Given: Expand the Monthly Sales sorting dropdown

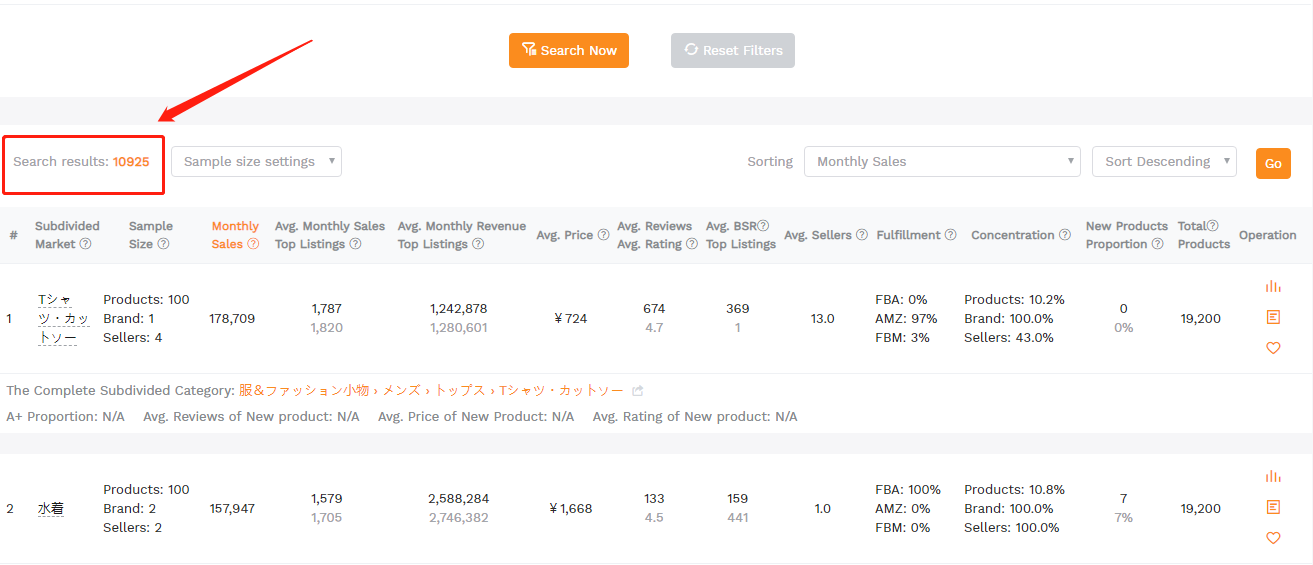Looking at the screenshot, I should point(941,162).
